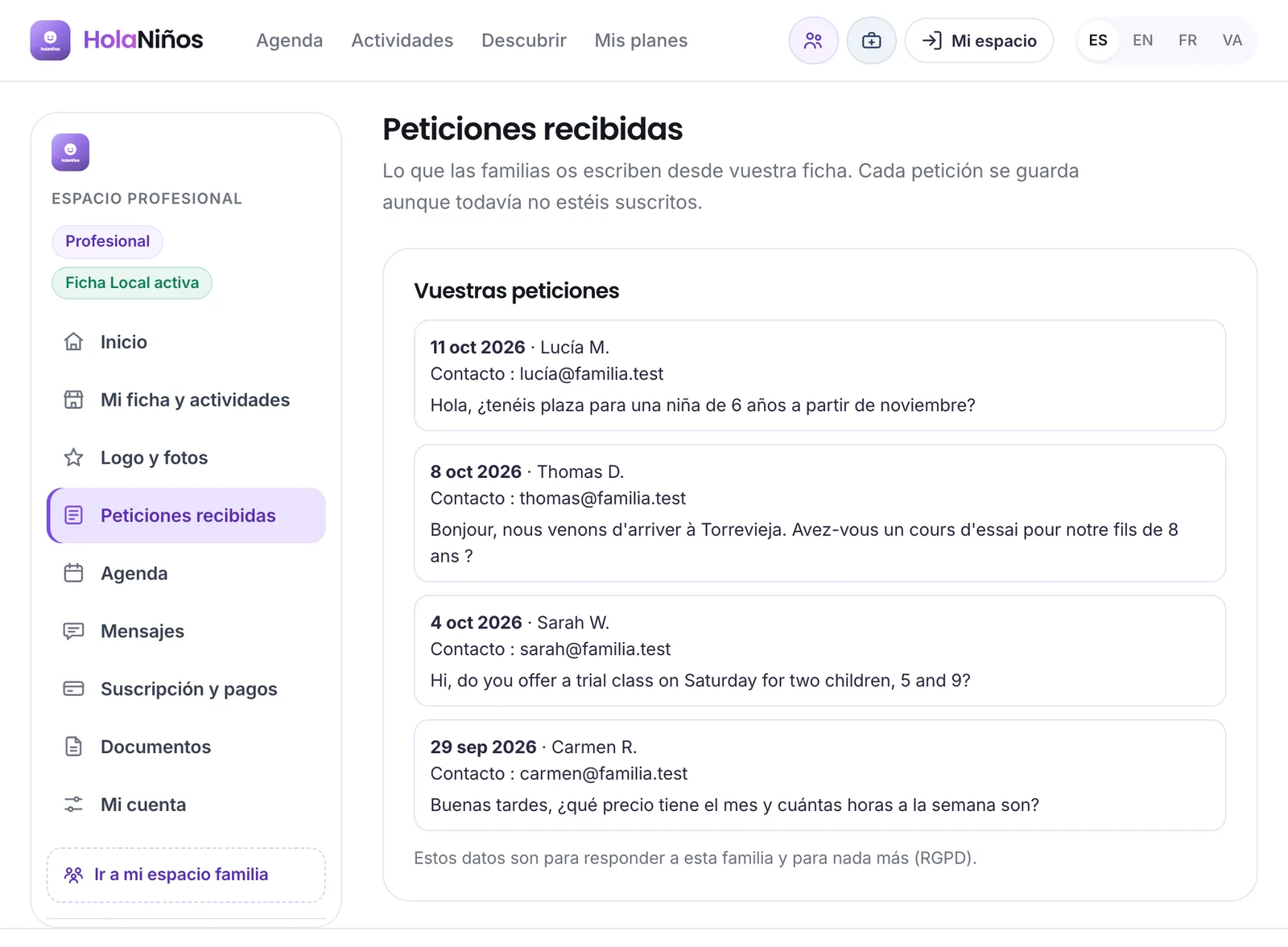
Task: Open the family space icon button in header
Action: click(x=813, y=40)
